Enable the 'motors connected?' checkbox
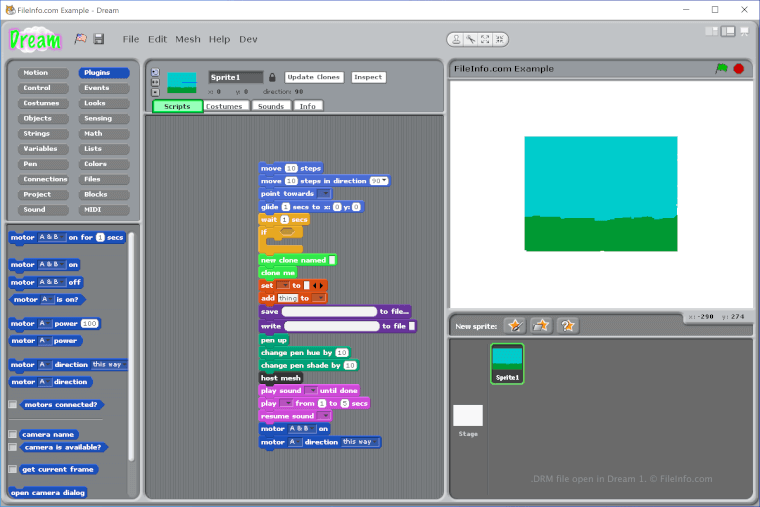760x507 pixels. pyautogui.click(x=12, y=405)
